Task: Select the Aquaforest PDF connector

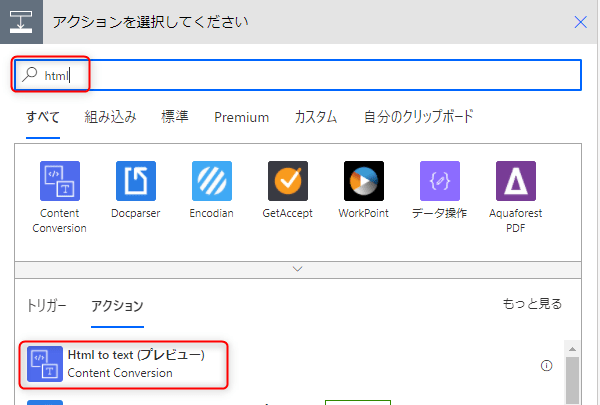Action: (516, 181)
